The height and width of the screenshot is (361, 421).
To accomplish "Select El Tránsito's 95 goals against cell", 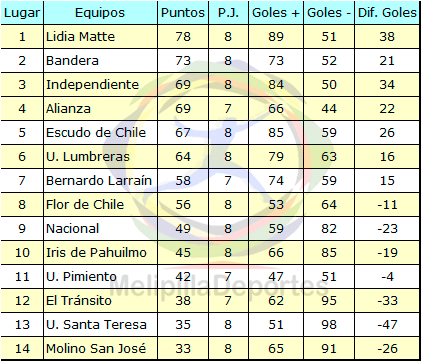I will point(329,301).
